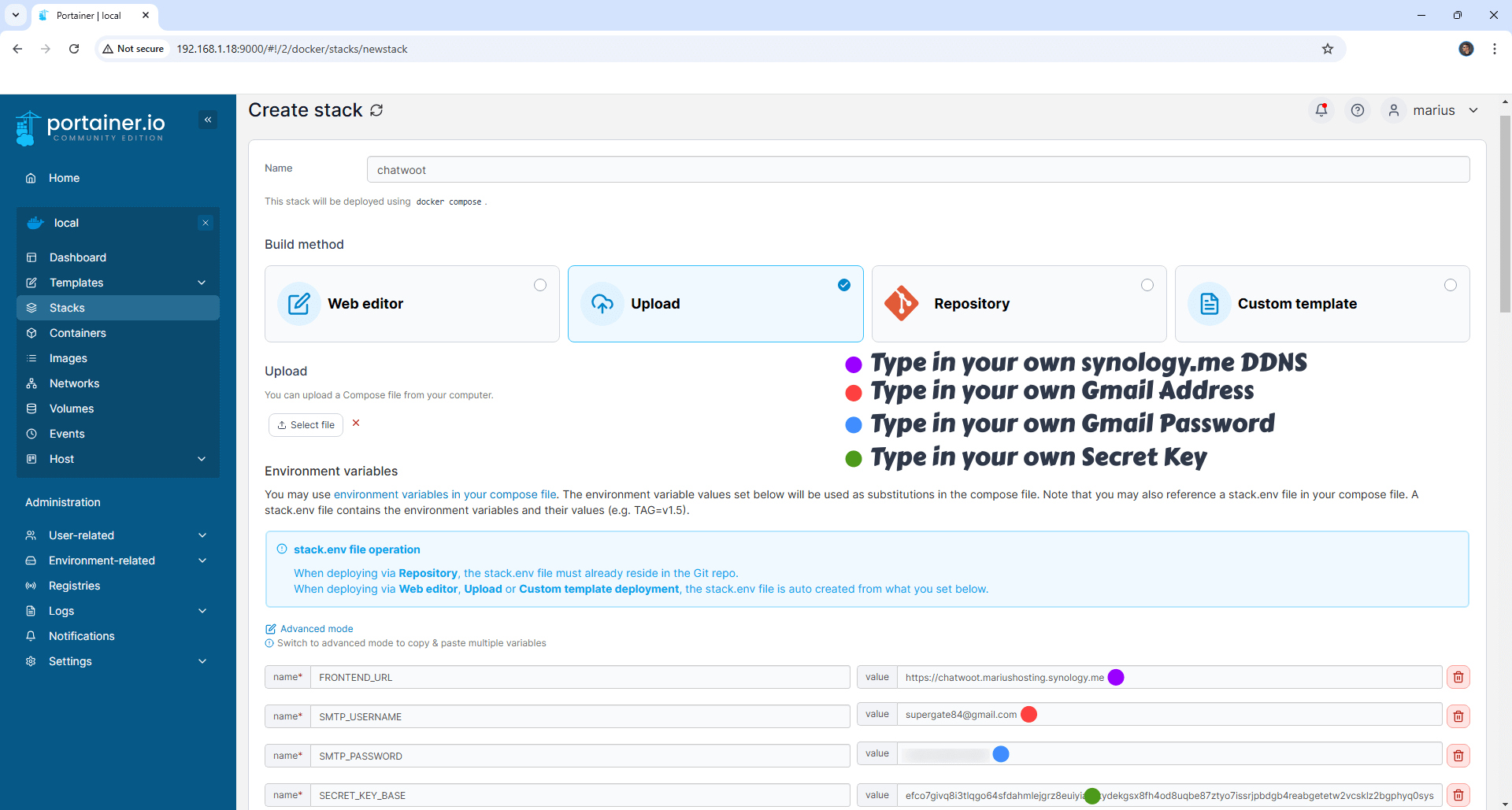
Task: Open the Images page
Action: click(x=118, y=358)
